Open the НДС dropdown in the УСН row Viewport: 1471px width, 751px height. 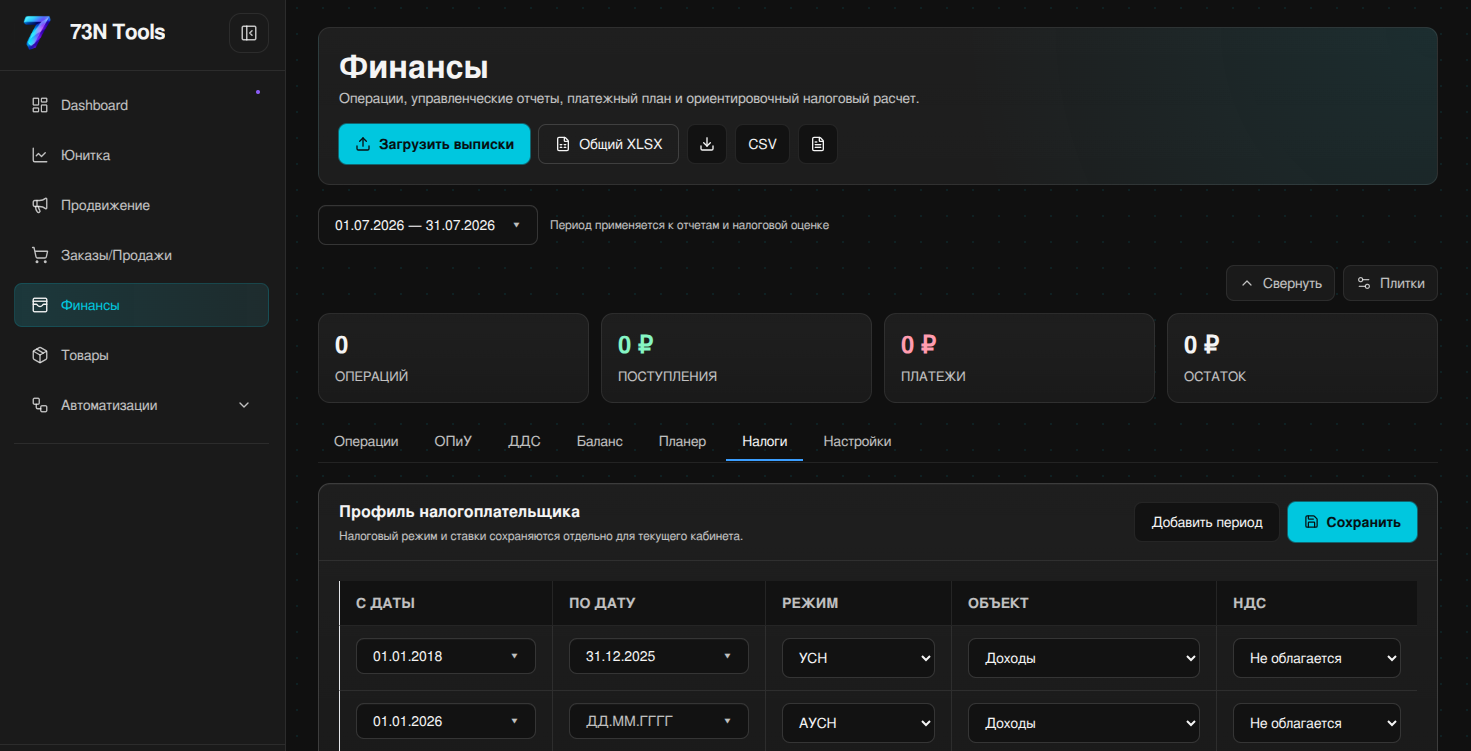click(1317, 658)
